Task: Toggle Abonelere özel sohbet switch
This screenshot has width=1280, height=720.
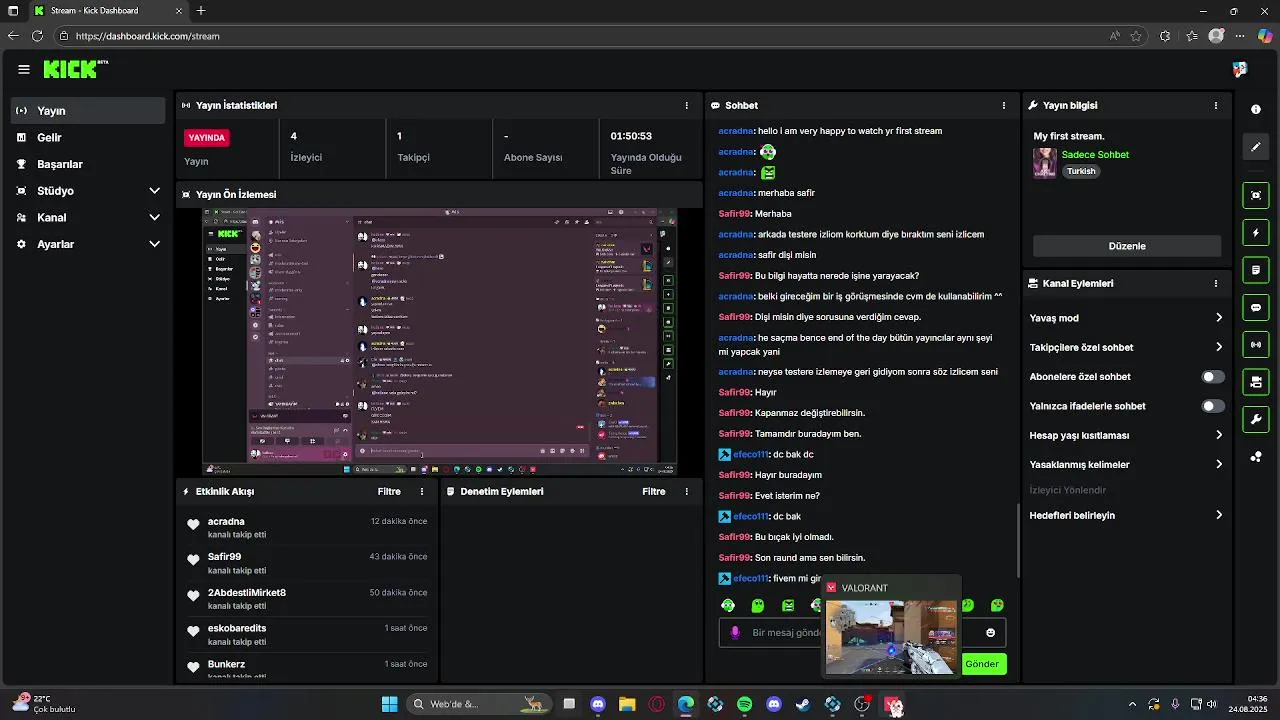Action: click(1213, 377)
